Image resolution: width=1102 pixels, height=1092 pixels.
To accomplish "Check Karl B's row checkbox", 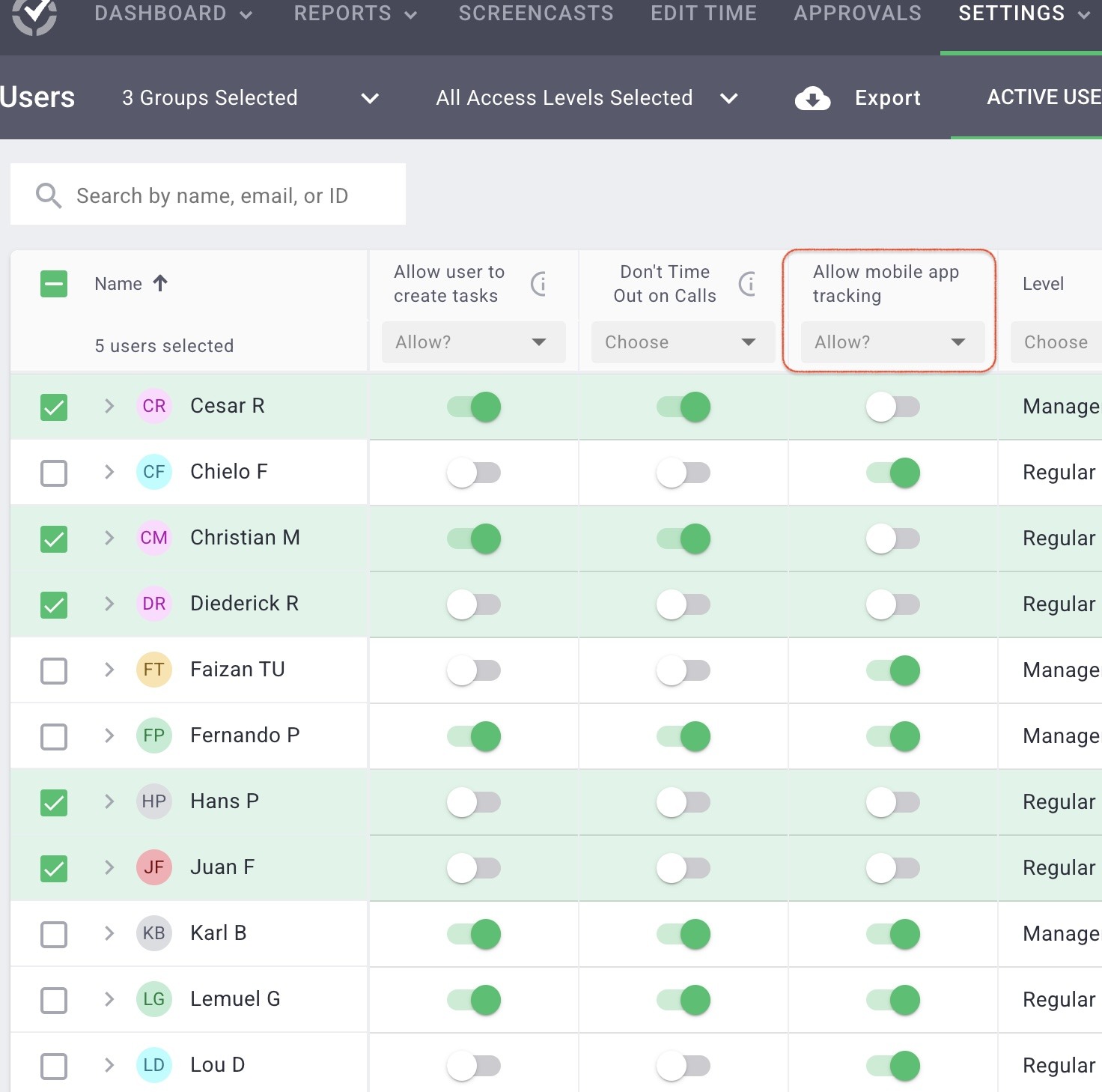I will point(54,934).
